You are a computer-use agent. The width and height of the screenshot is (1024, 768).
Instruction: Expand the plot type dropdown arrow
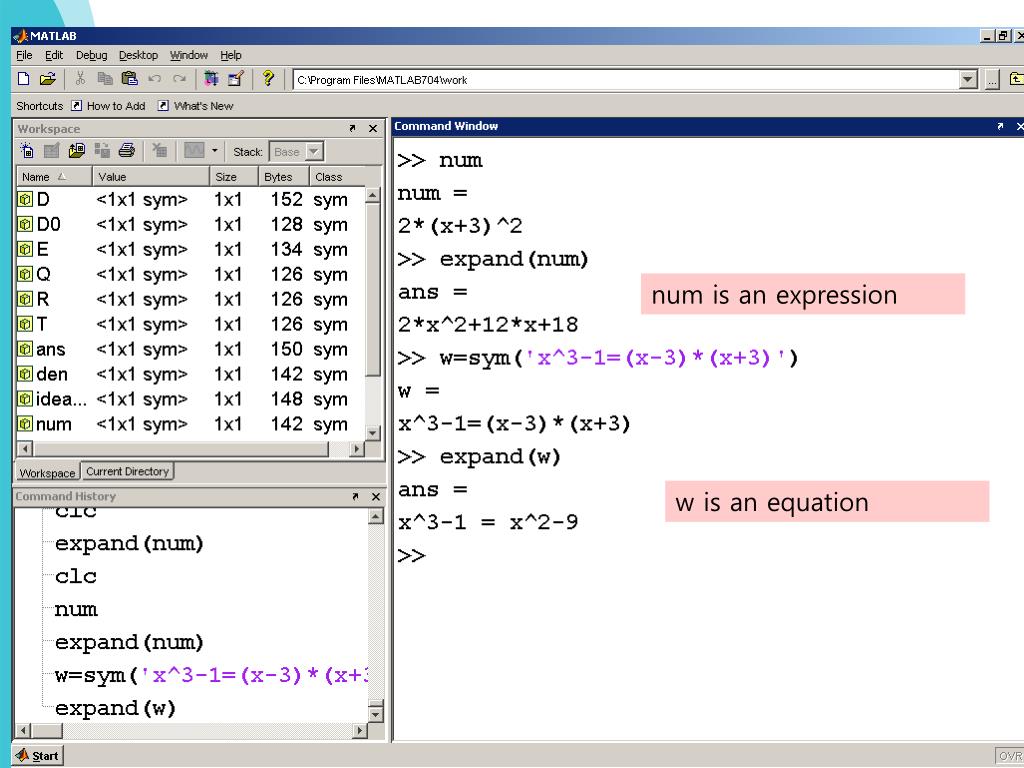214,151
